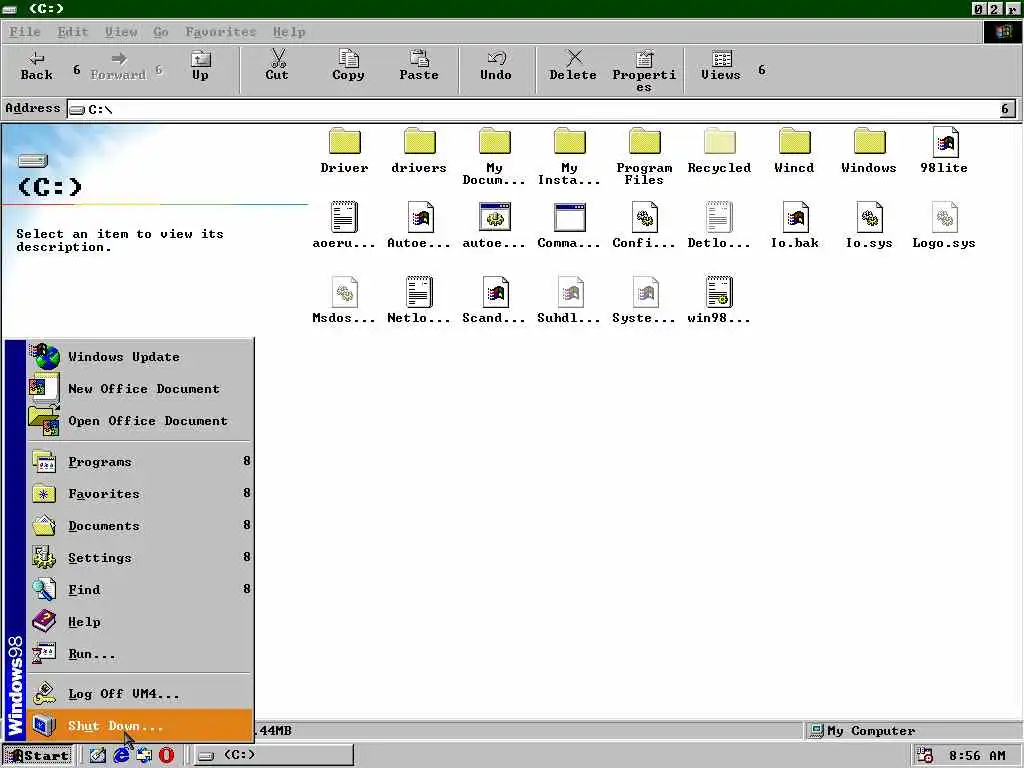Select the Confi... system file

(x=644, y=226)
